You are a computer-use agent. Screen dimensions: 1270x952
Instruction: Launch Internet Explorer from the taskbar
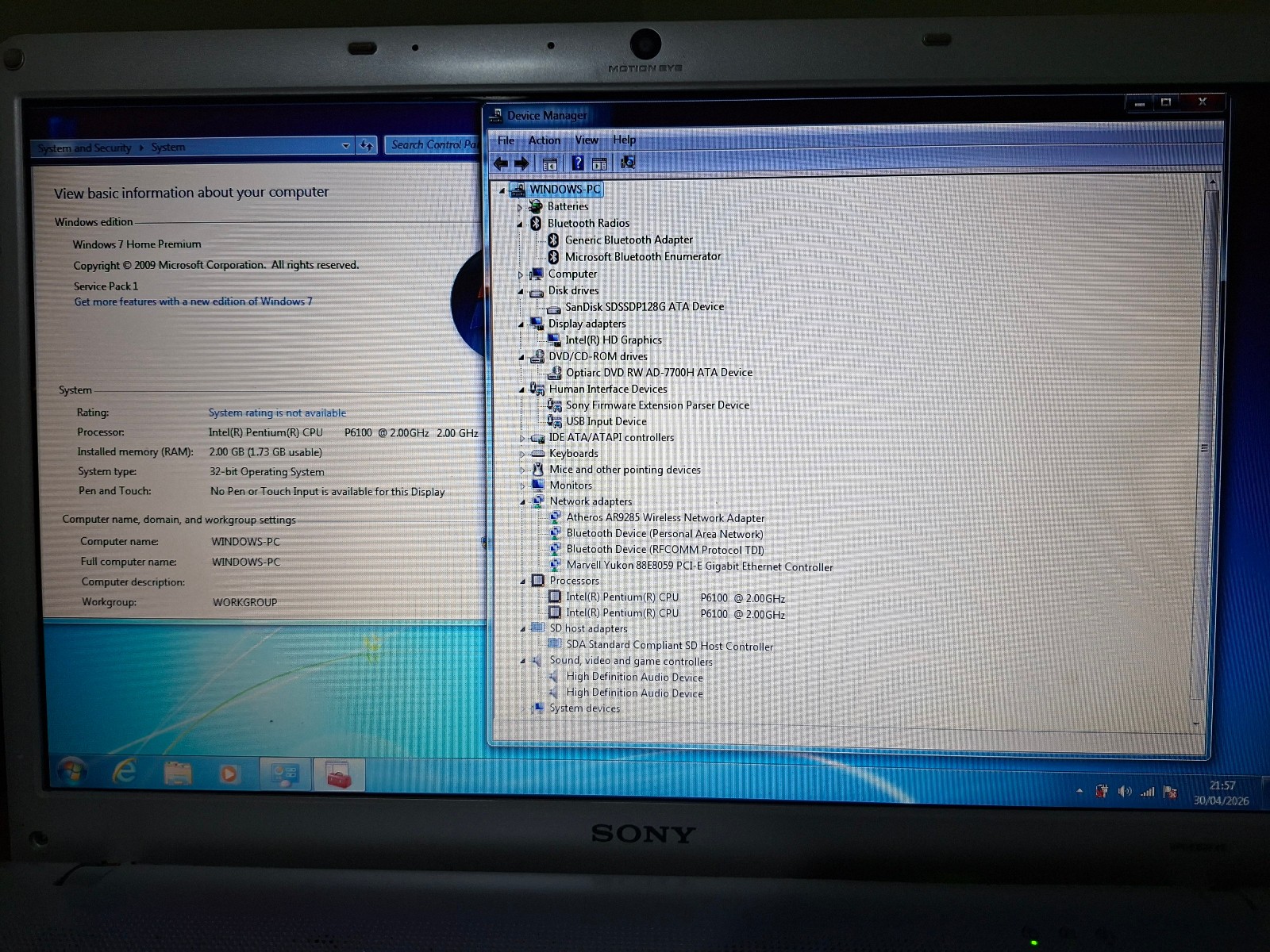[x=125, y=771]
